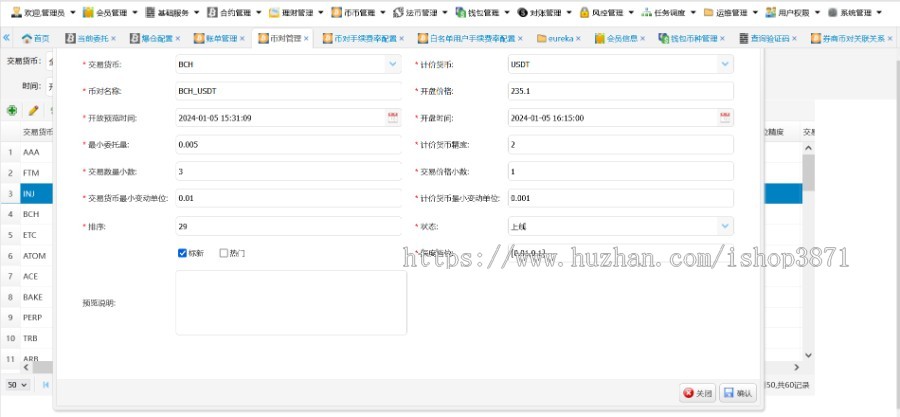Close the 查询验证码 tab
The height and width of the screenshot is (417, 900).
(x=794, y=38)
